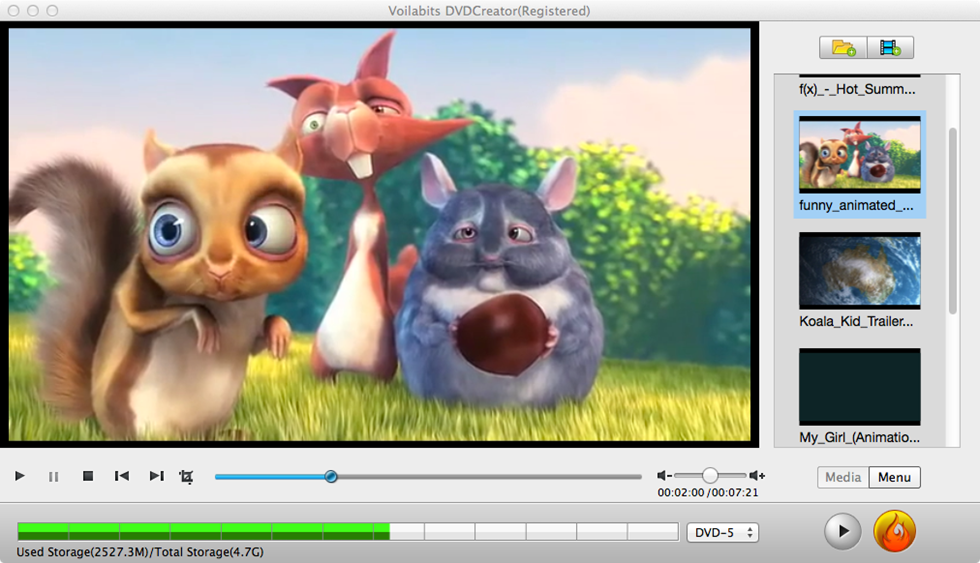Click the video preview frame
980x563 pixels.
pos(379,234)
